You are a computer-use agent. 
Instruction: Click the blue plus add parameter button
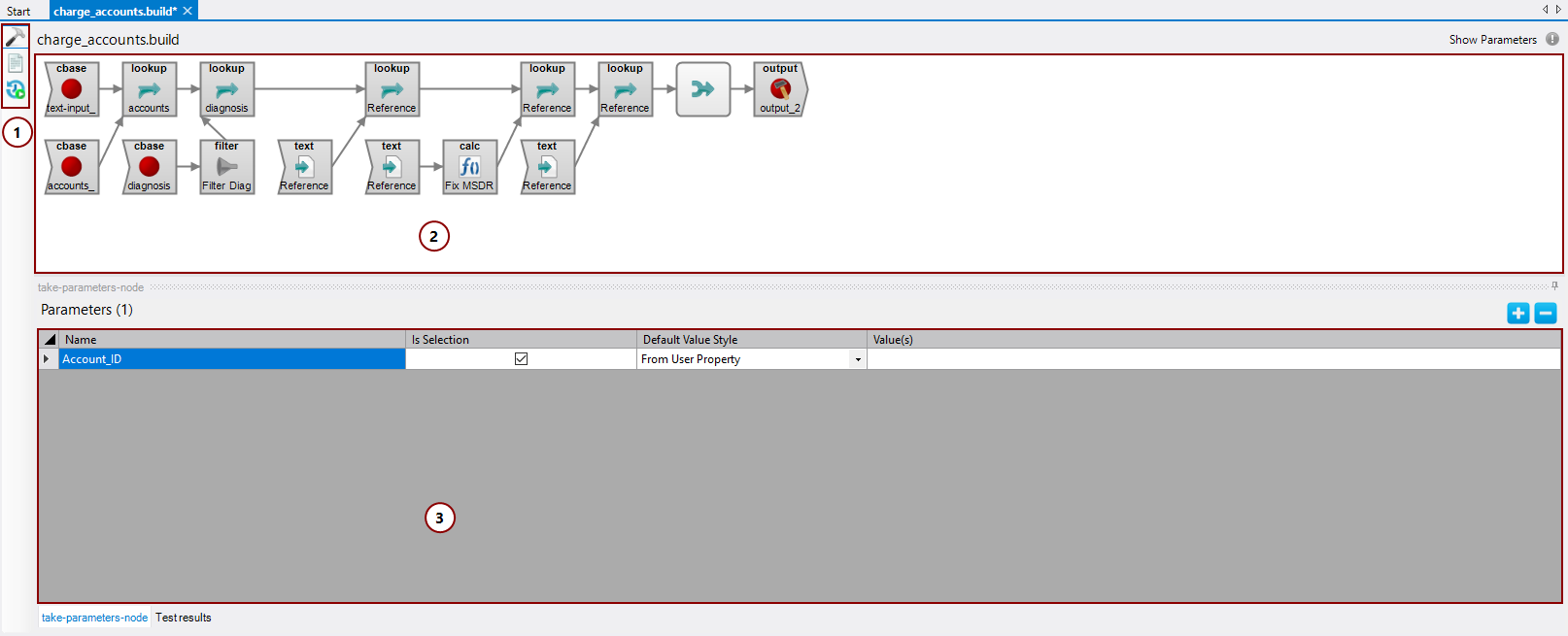coord(1517,313)
